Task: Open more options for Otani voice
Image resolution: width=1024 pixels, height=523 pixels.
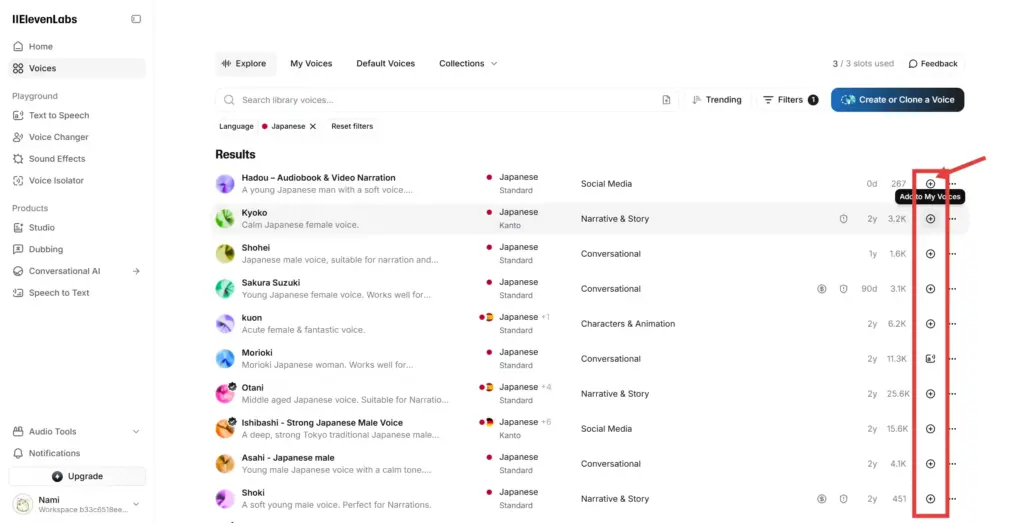Action: (x=953, y=394)
